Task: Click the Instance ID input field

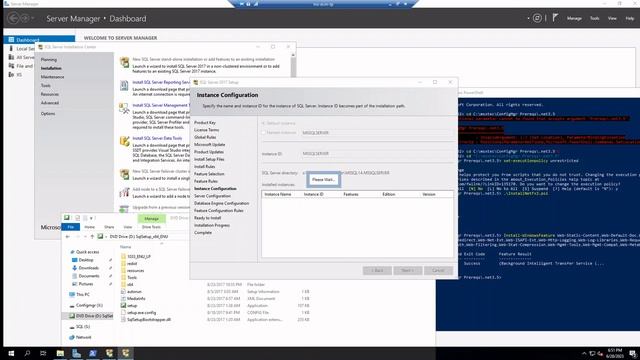Action: (377, 154)
